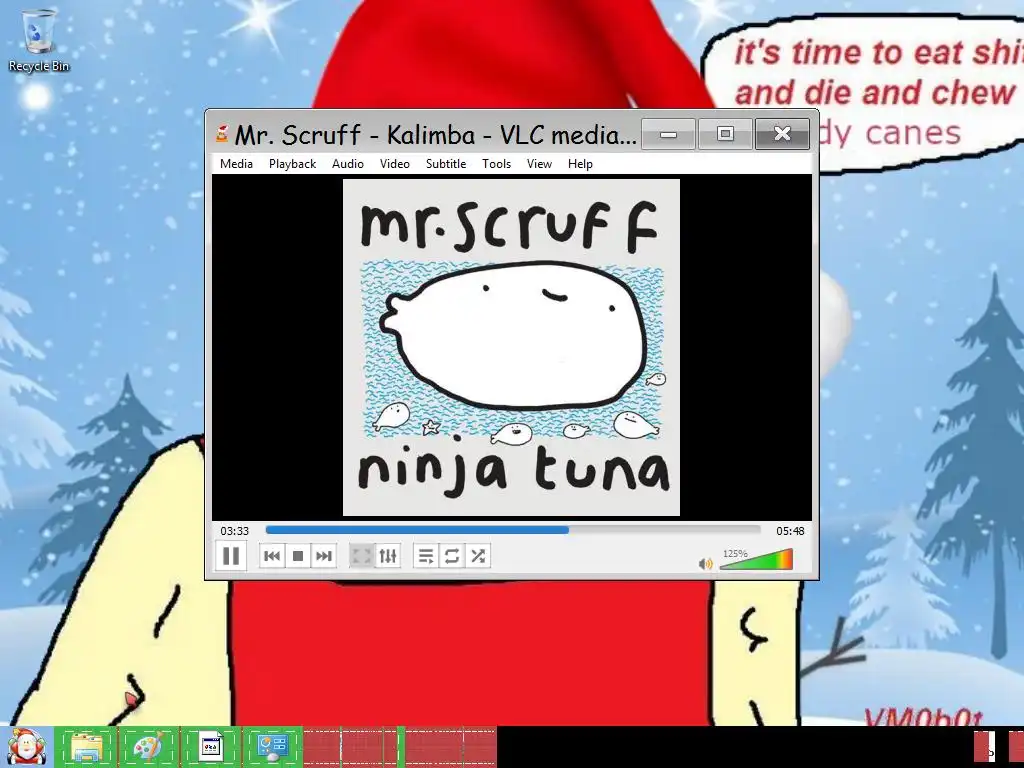Mute audio via the speaker icon
This screenshot has height=768, width=1024.
click(x=705, y=564)
